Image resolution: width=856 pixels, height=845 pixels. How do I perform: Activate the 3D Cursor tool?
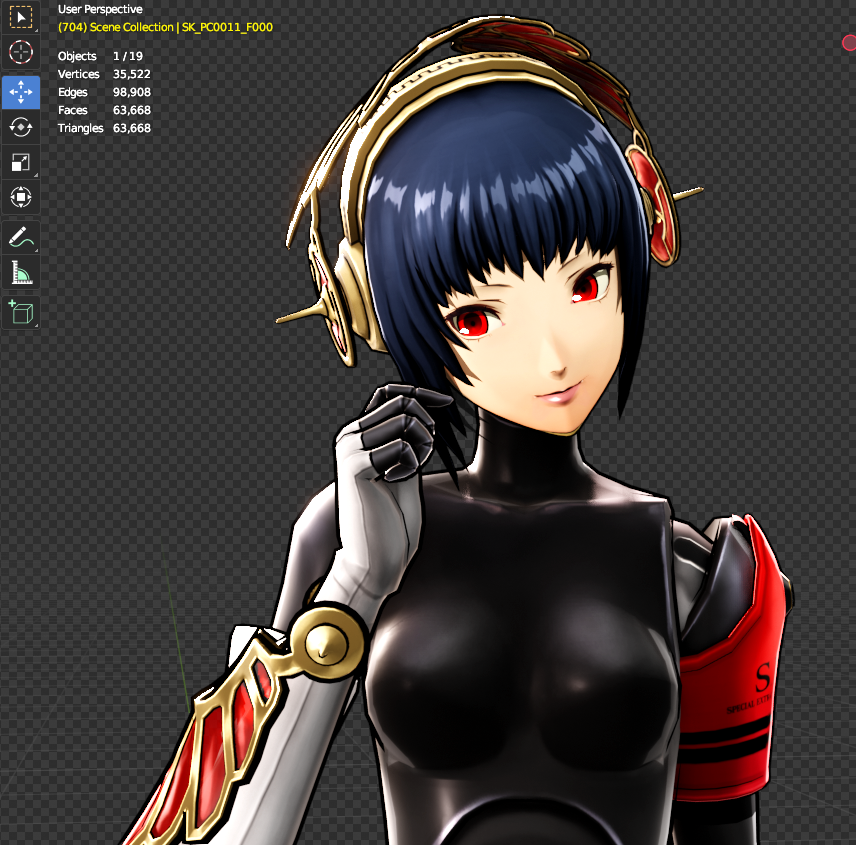[21, 52]
